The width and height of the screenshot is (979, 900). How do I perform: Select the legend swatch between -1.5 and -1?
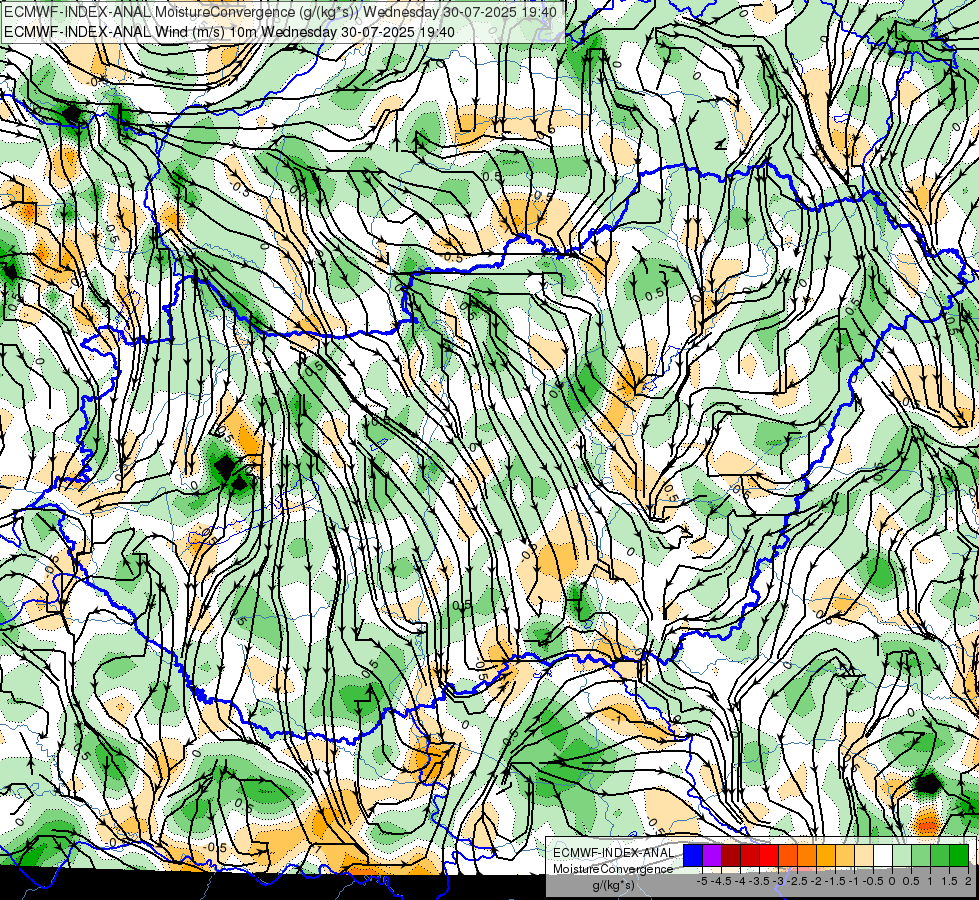[827, 856]
